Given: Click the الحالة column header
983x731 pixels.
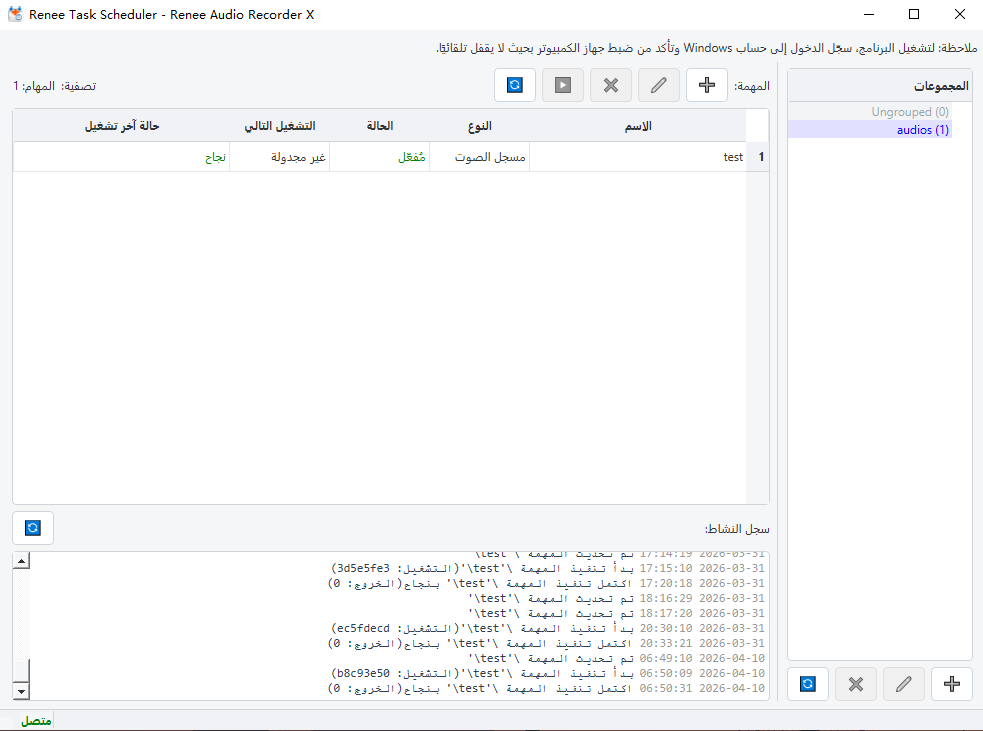Looking at the screenshot, I should (380, 126).
